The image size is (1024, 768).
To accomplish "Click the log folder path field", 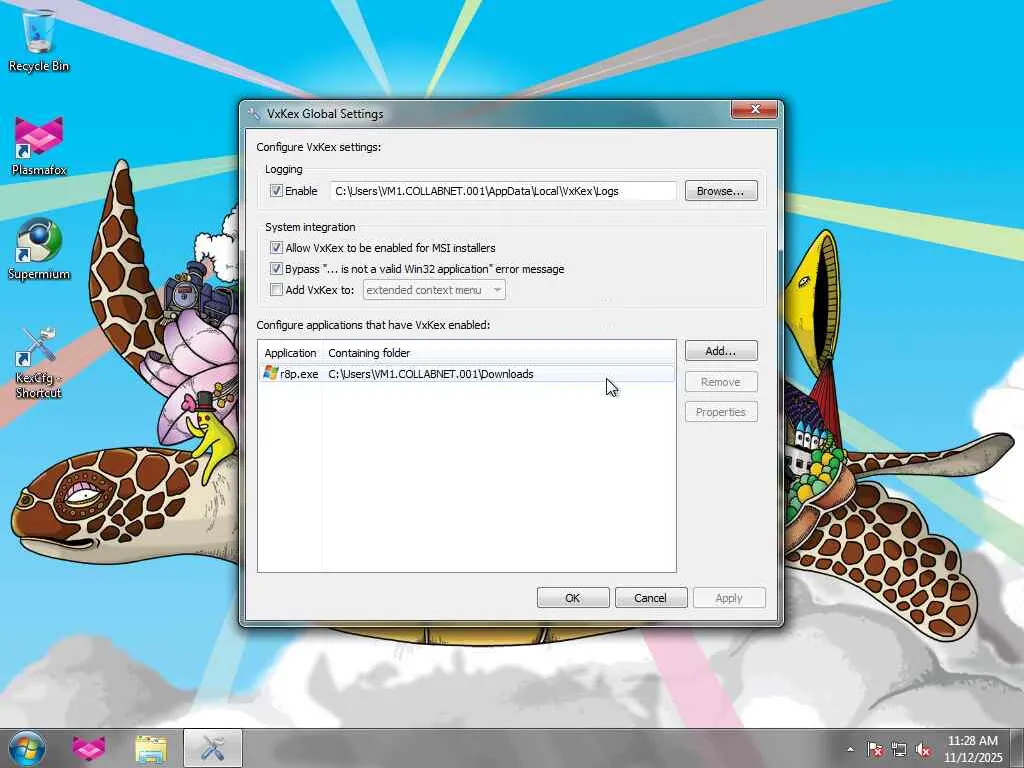I will pyautogui.click(x=503, y=191).
